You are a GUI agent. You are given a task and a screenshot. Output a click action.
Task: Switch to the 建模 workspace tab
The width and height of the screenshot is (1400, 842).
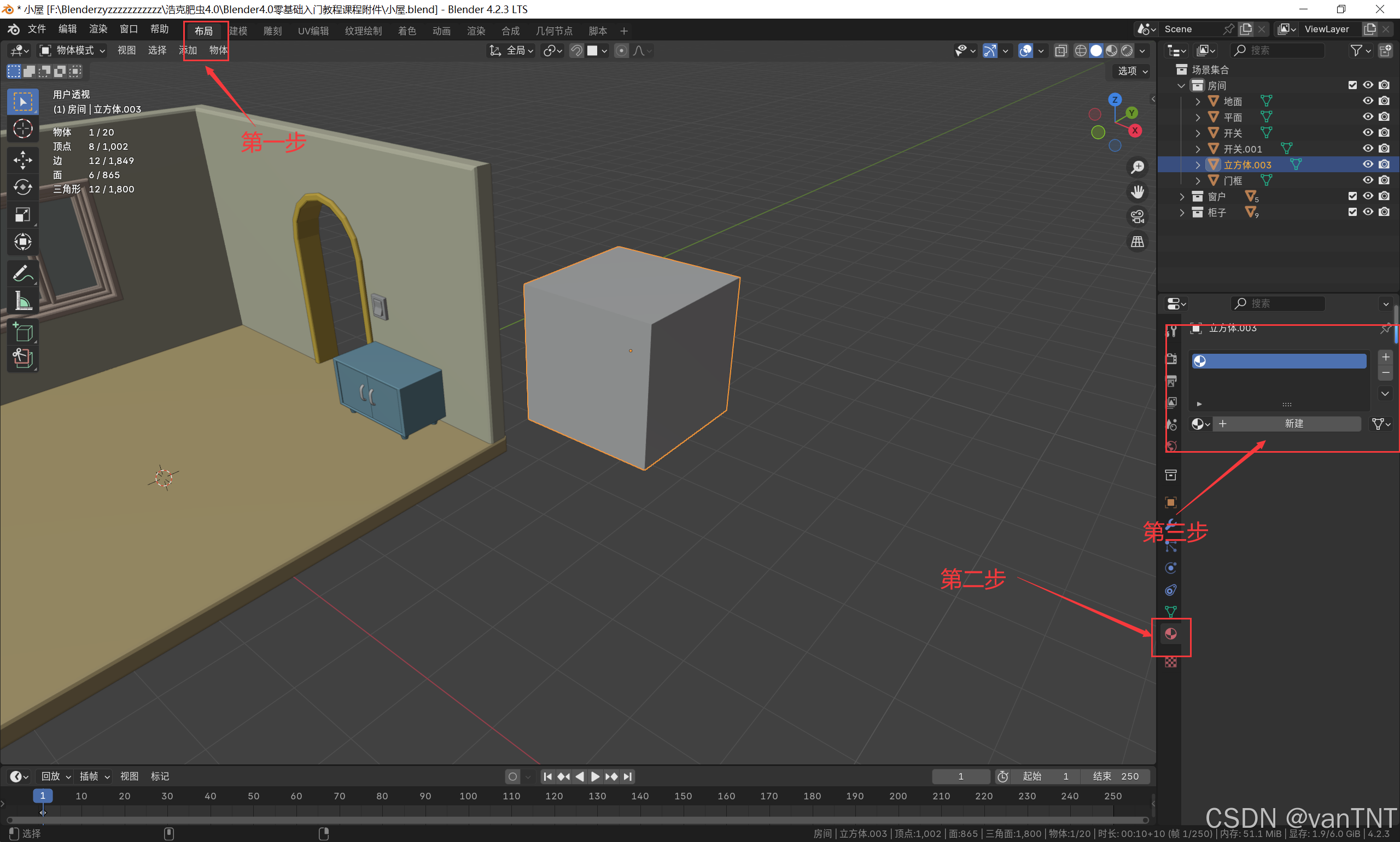point(238,31)
